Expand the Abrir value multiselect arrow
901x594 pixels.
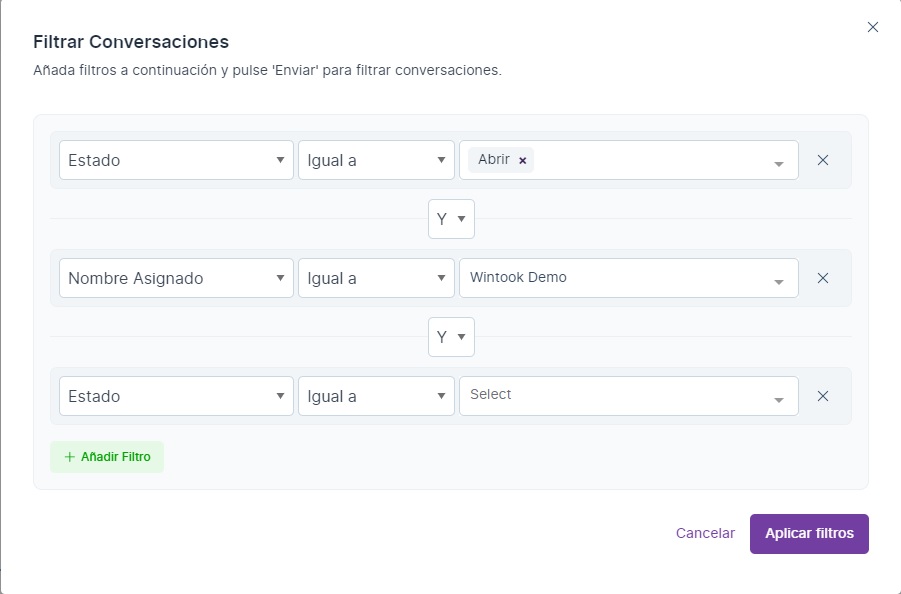pos(778,162)
